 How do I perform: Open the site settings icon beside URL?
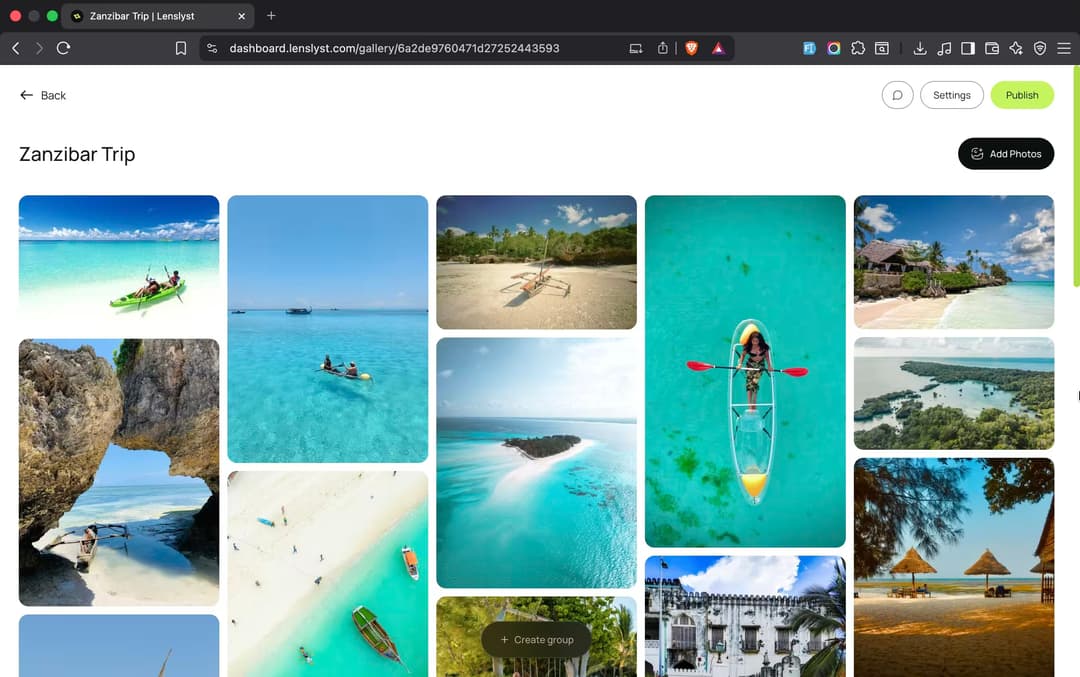212,48
